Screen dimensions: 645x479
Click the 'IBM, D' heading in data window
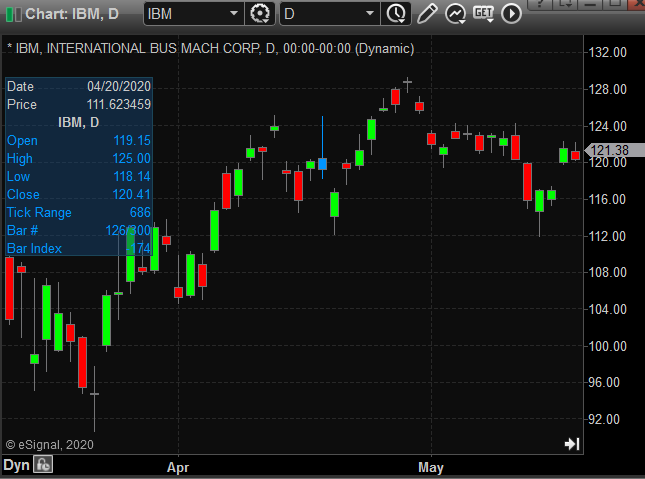(x=79, y=122)
